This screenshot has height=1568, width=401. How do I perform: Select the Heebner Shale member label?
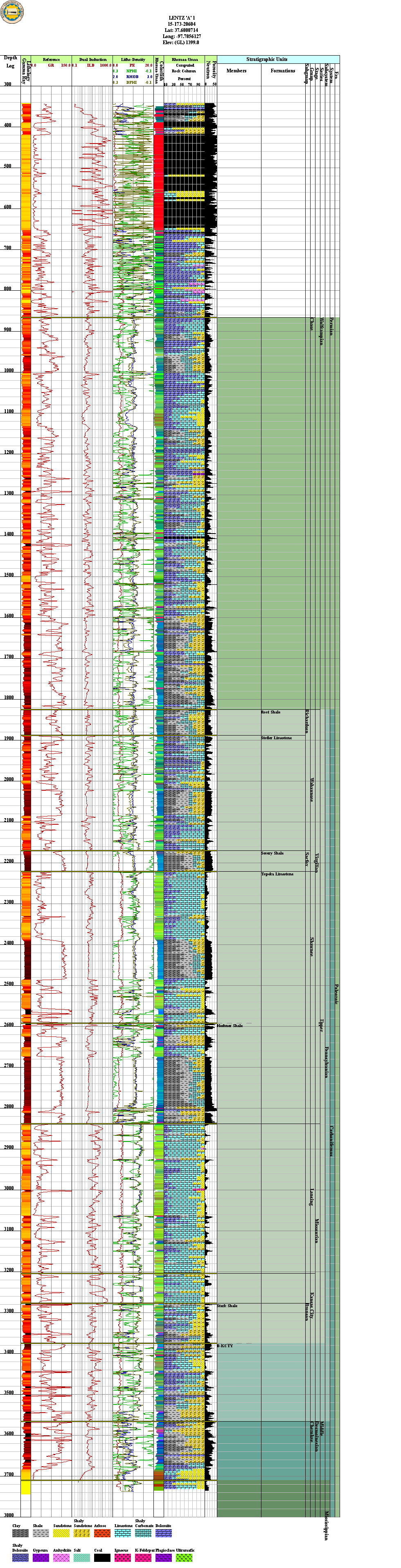pyautogui.click(x=230, y=1026)
